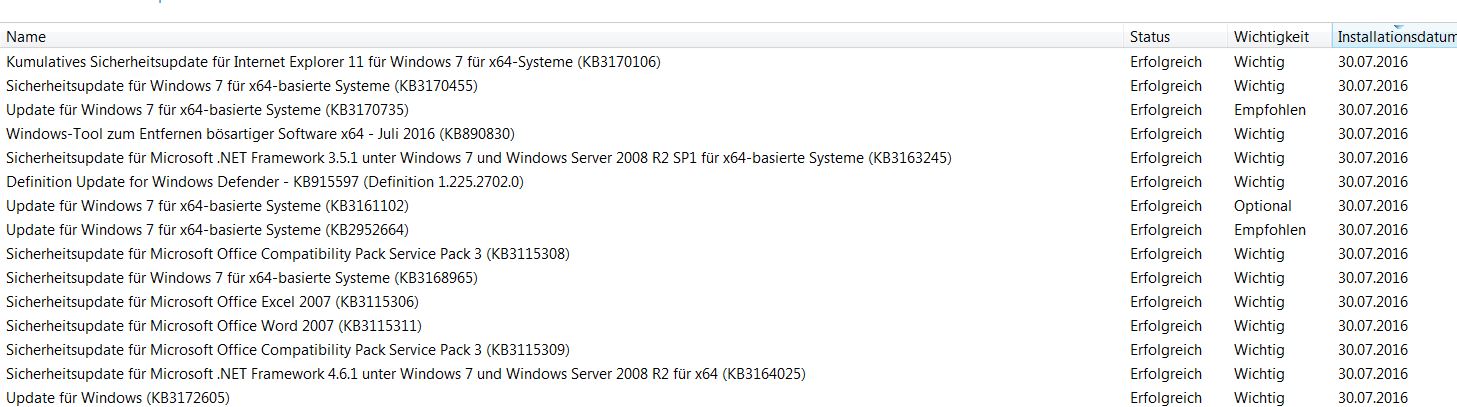Sort by the Installationsdatum column header
The width and height of the screenshot is (1457, 407).
pos(1394,37)
